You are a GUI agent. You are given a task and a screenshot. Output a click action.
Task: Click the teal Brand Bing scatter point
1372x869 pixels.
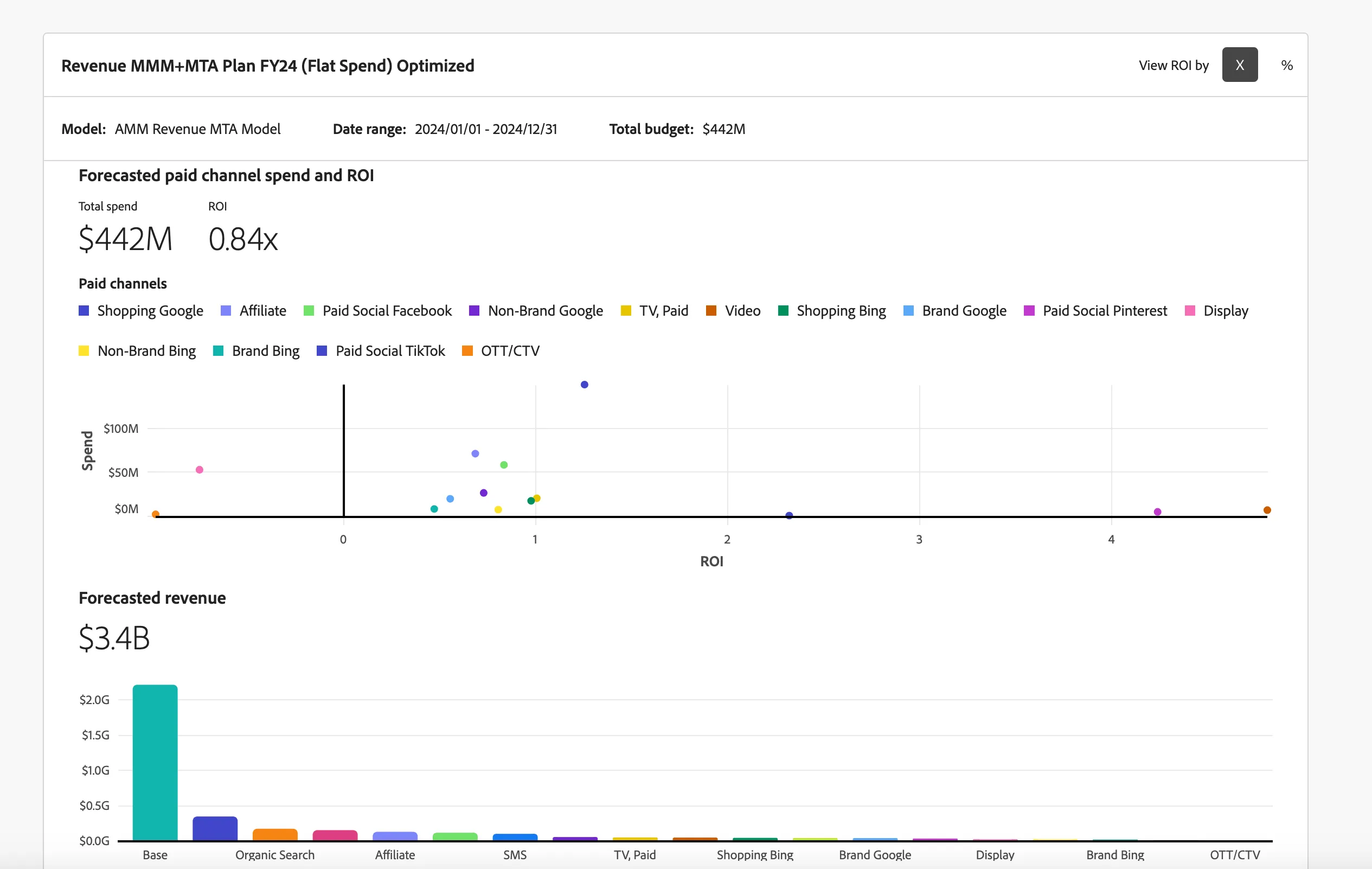point(434,508)
